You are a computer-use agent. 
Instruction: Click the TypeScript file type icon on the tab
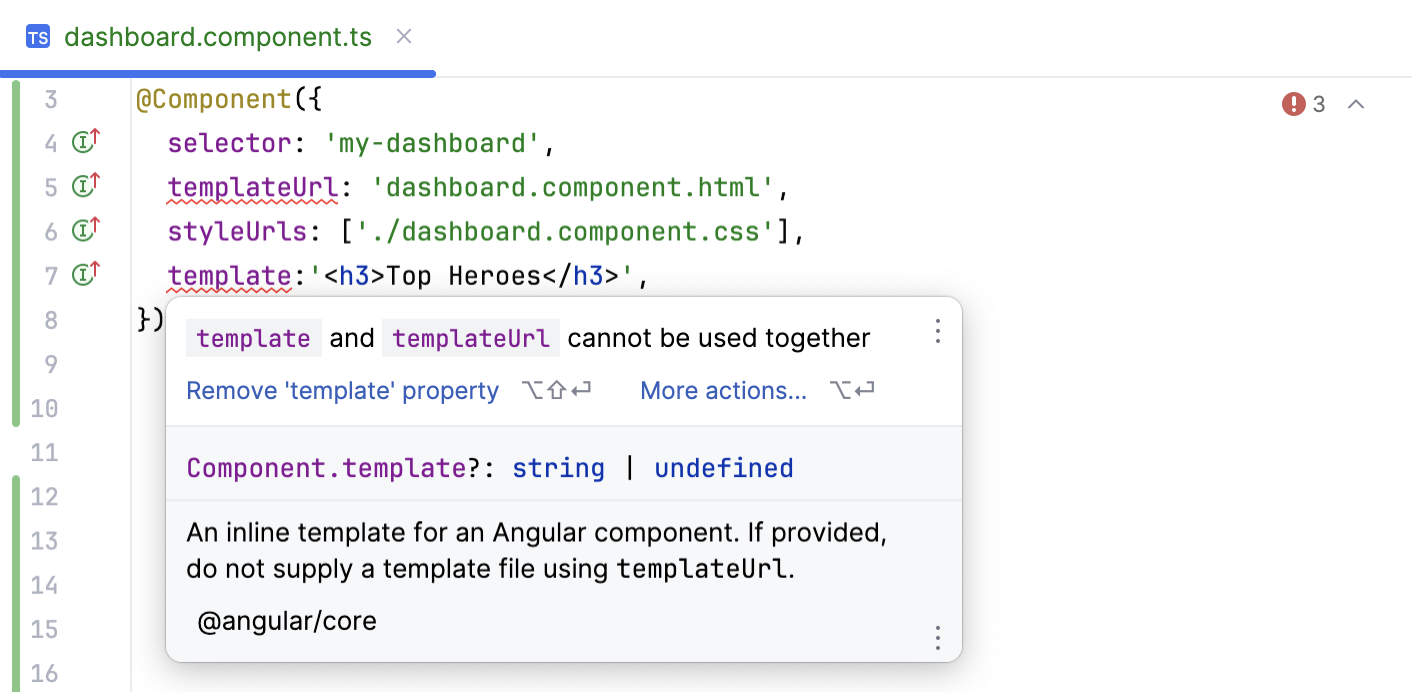click(38, 37)
